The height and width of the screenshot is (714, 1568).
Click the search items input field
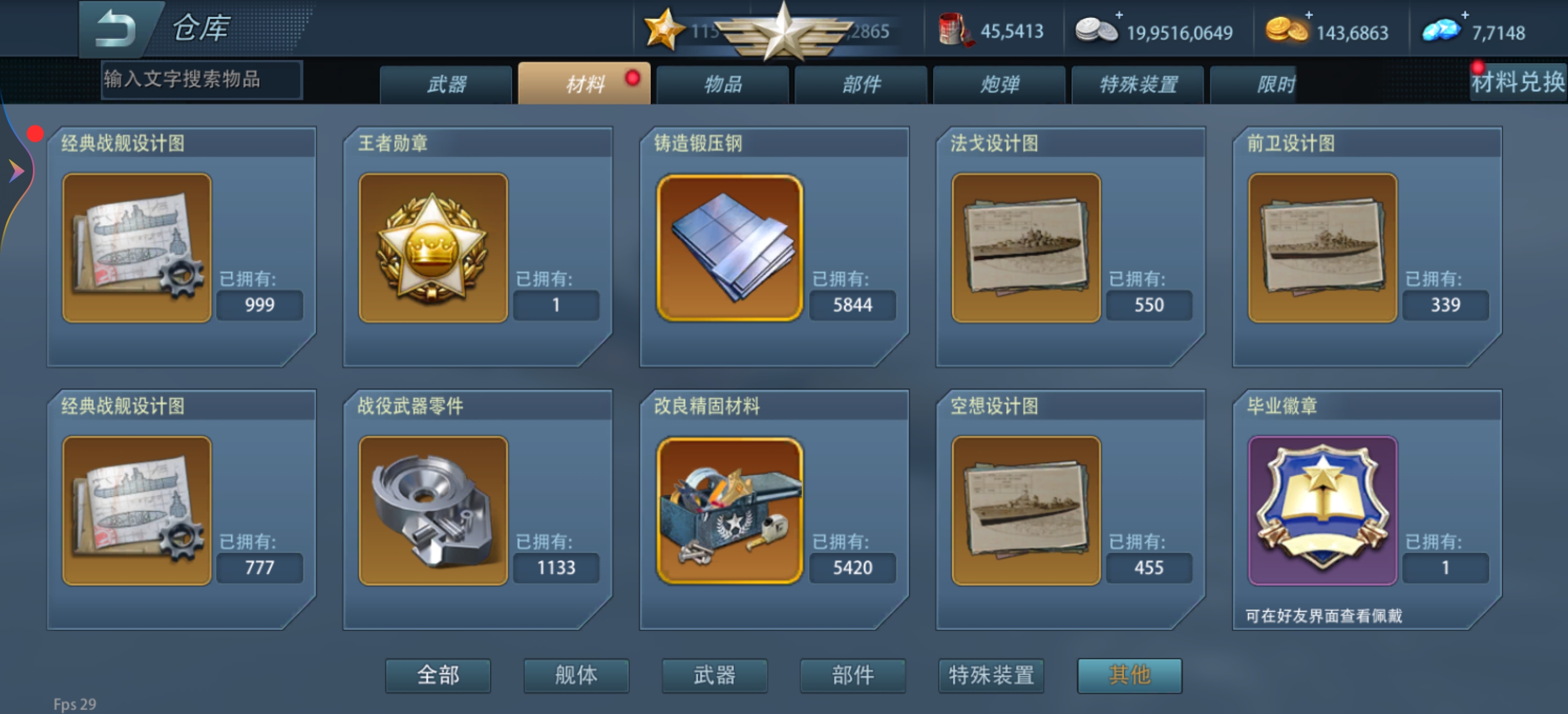pos(202,79)
